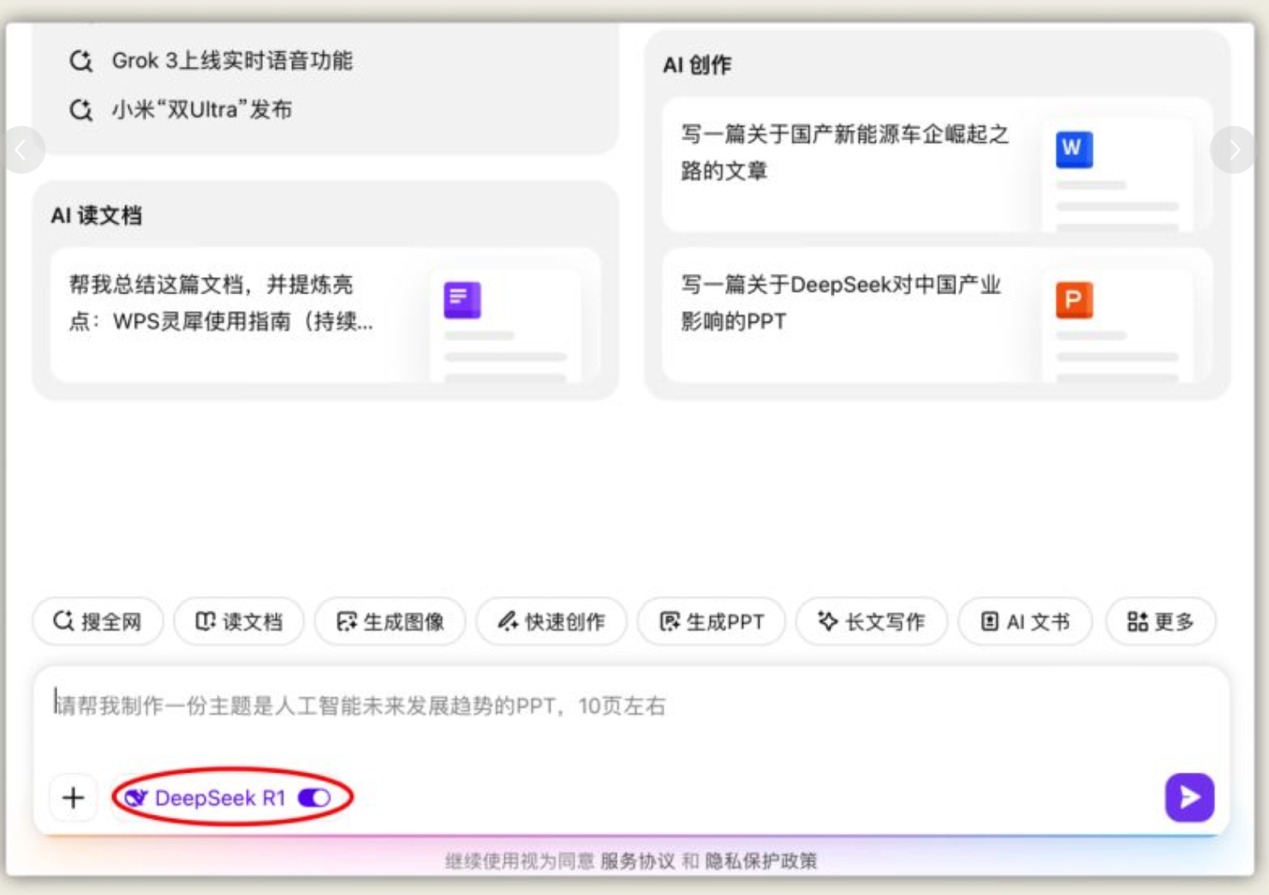Click the AI 读文档 section heading
Viewport: 1269px width, 895px height.
(x=96, y=216)
